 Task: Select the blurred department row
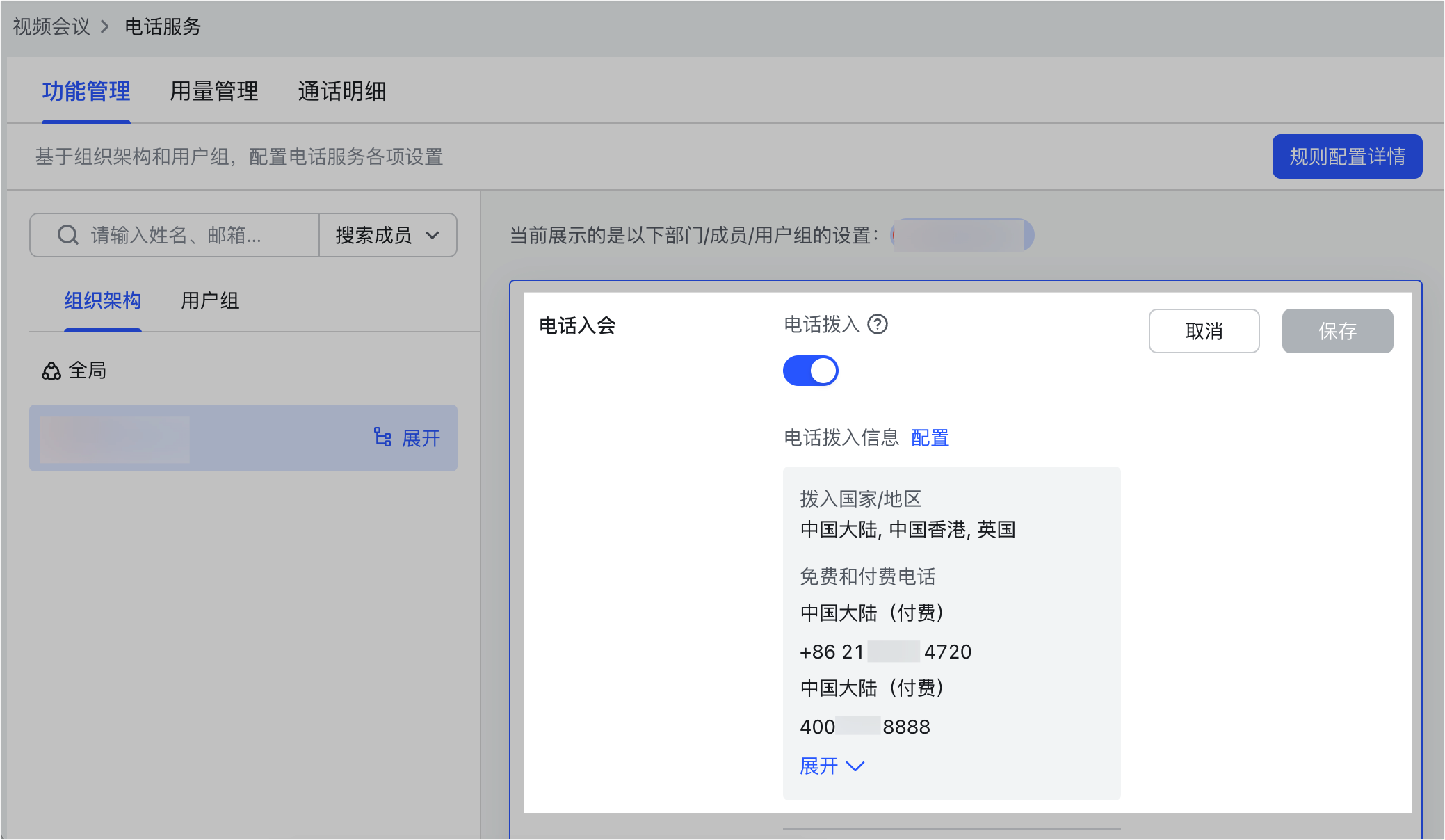243,438
